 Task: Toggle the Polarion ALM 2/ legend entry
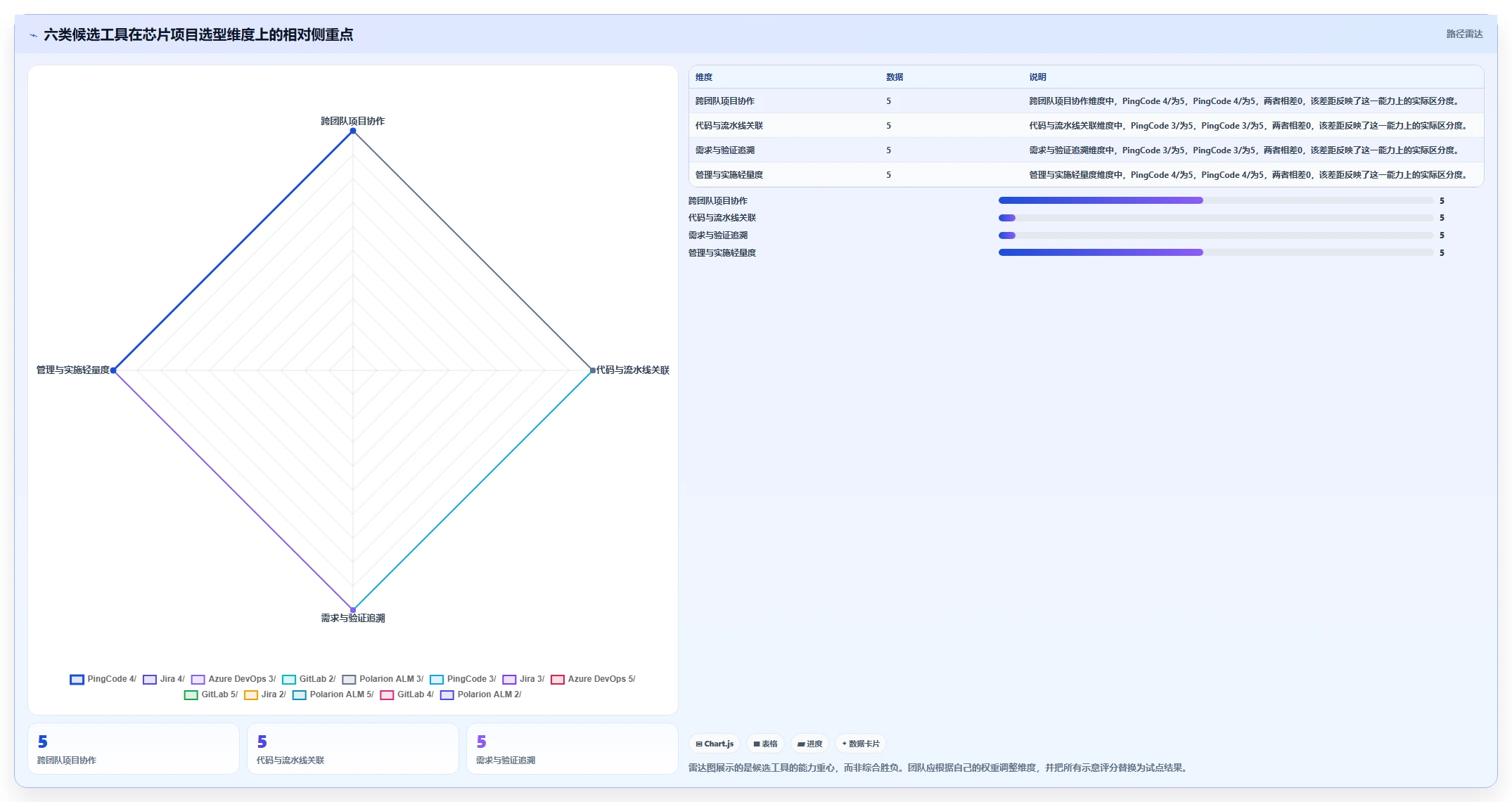click(x=481, y=694)
